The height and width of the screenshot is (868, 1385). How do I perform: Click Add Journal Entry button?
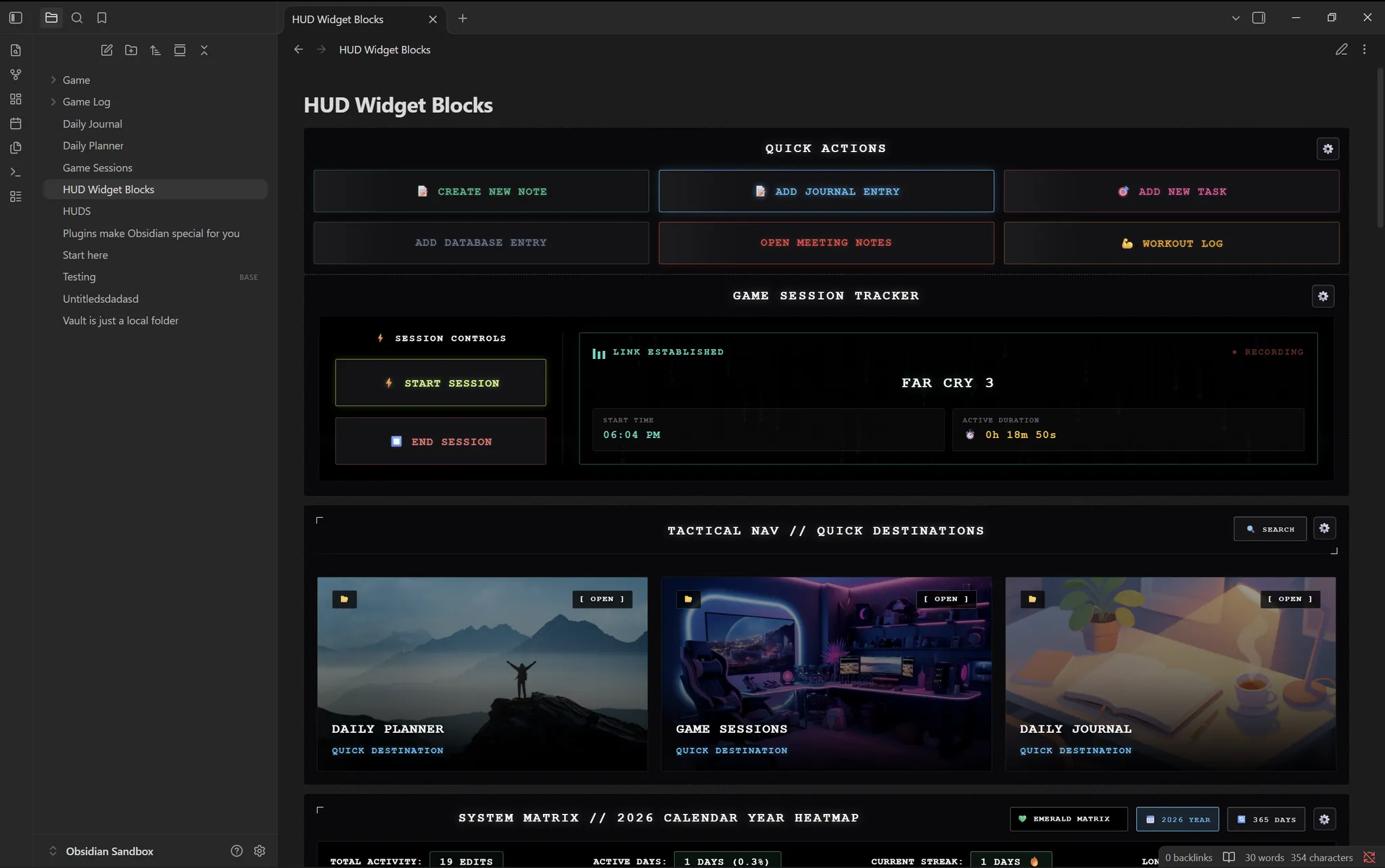826,191
